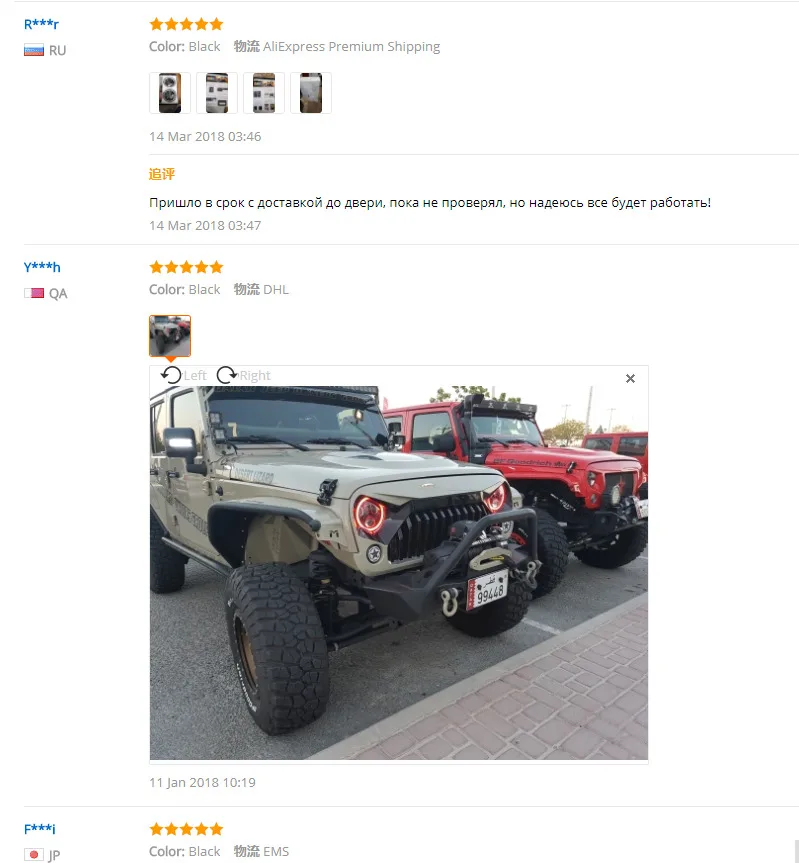Image resolution: width=799 pixels, height=863 pixels.
Task: Click R***r's five-star rating
Action: (x=187, y=24)
